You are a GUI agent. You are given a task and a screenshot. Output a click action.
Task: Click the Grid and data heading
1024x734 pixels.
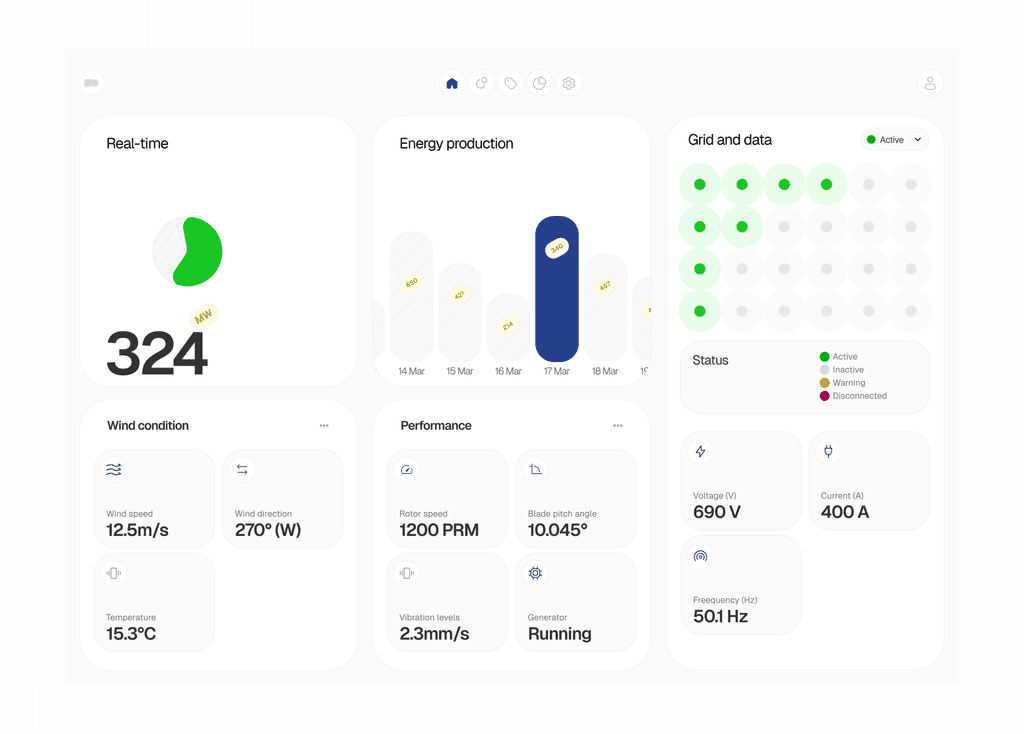(x=729, y=140)
